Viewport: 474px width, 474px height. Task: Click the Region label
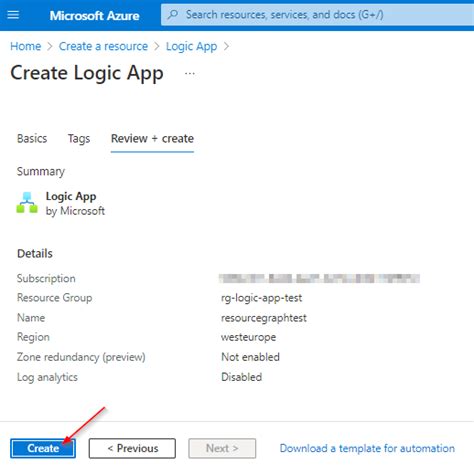[33, 337]
